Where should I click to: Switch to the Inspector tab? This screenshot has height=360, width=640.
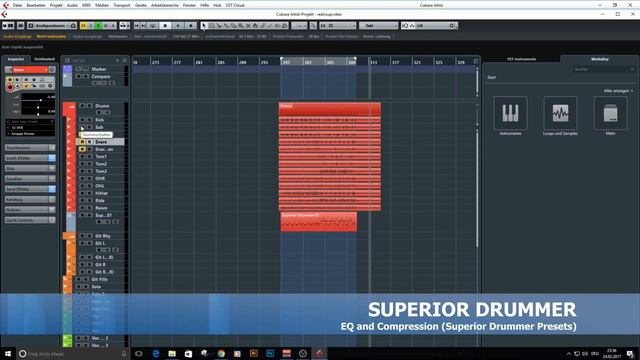(16, 59)
